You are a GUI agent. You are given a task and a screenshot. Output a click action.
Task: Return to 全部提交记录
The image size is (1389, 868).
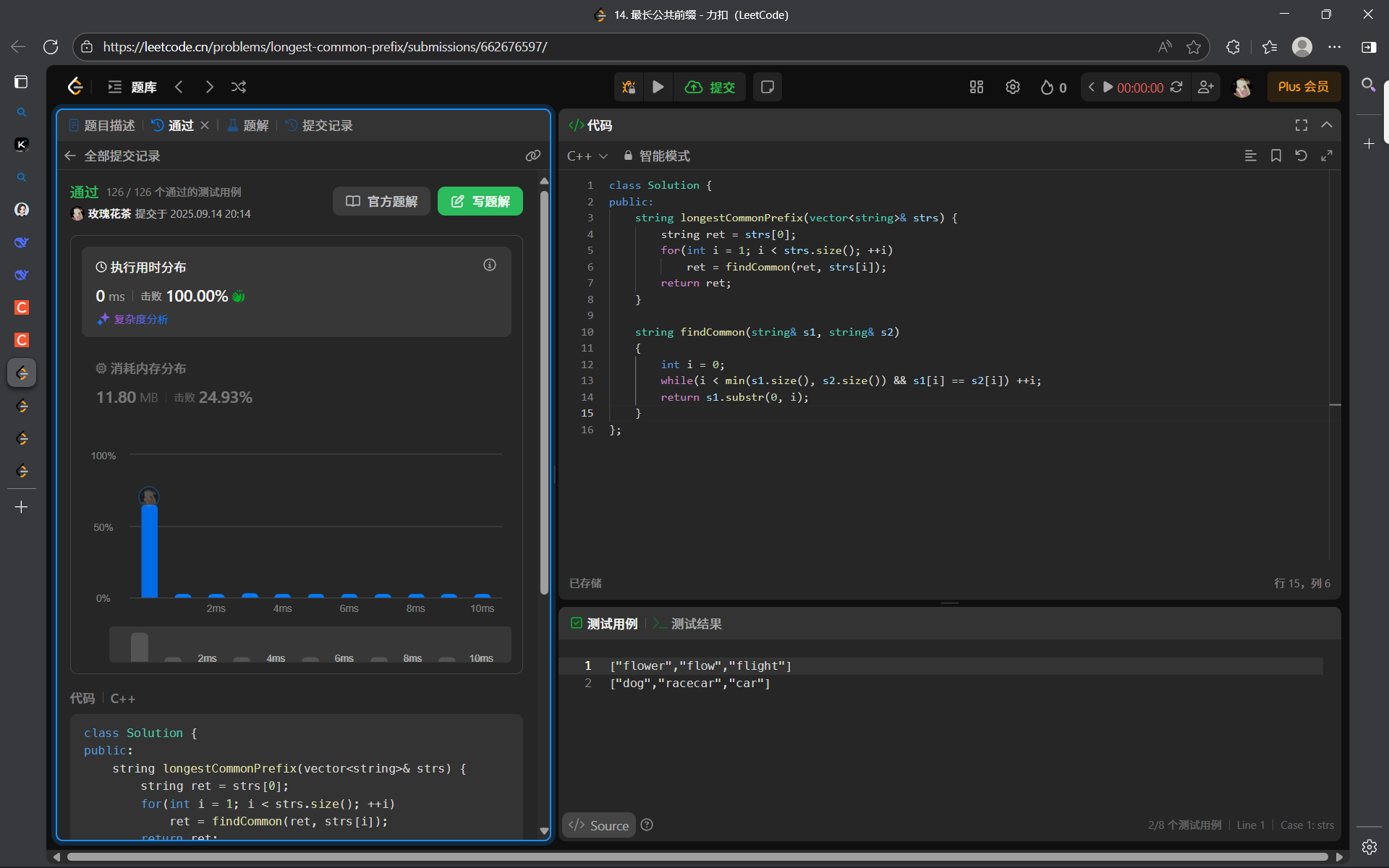(x=112, y=156)
